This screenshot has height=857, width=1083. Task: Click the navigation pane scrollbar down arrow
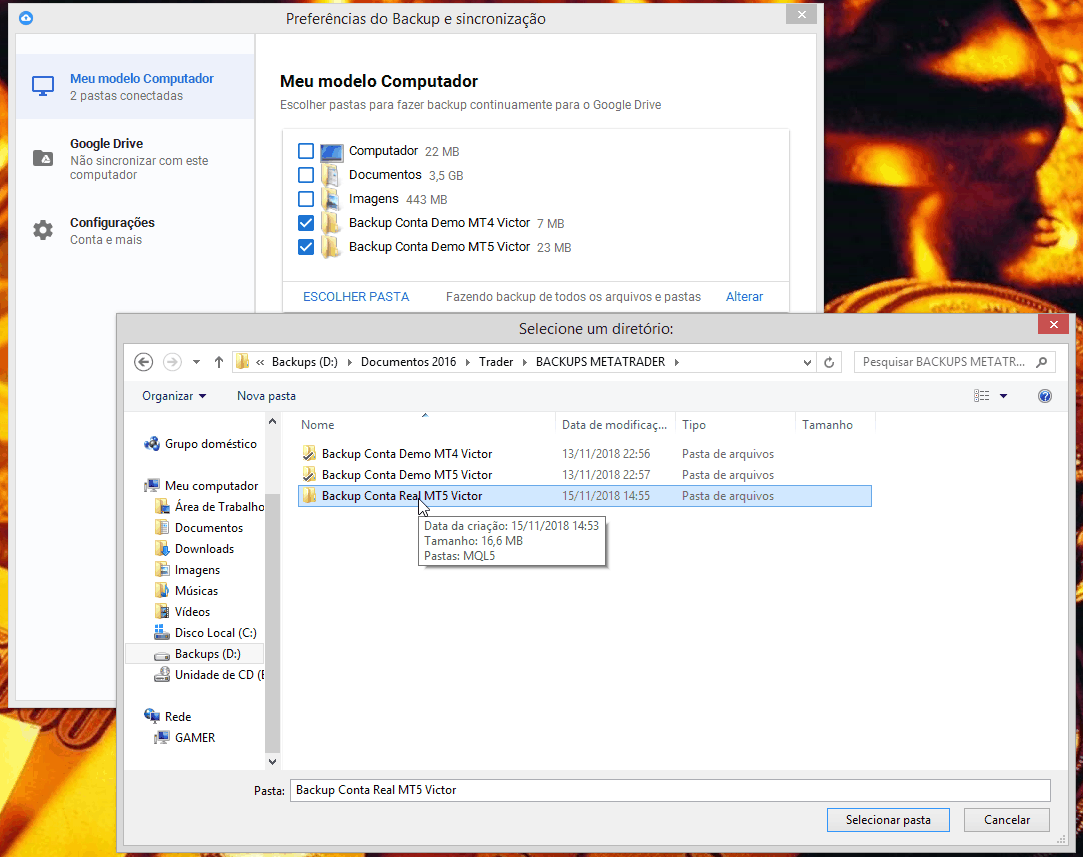click(x=272, y=762)
